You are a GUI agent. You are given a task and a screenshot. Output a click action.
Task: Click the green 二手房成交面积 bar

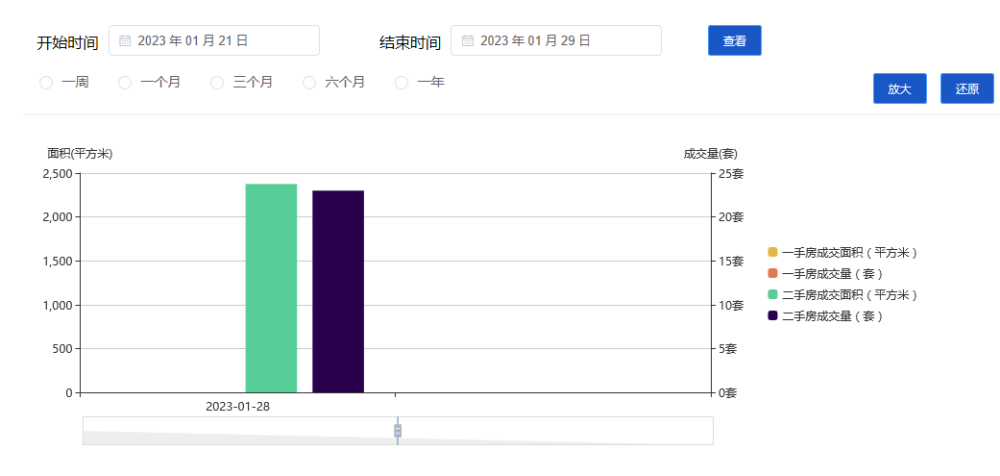pyautogui.click(x=271, y=288)
